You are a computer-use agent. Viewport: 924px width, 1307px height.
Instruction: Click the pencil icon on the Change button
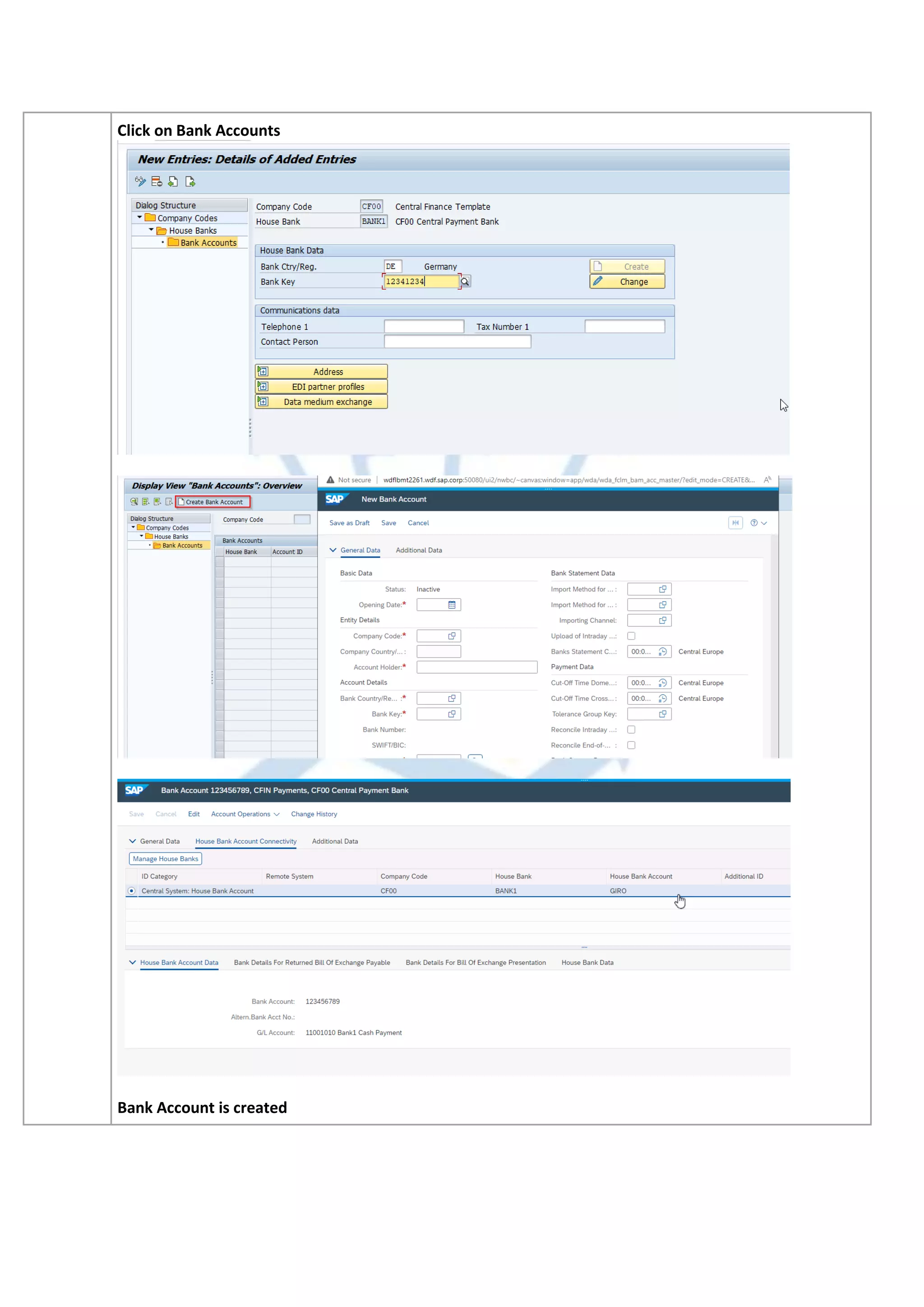pos(597,281)
